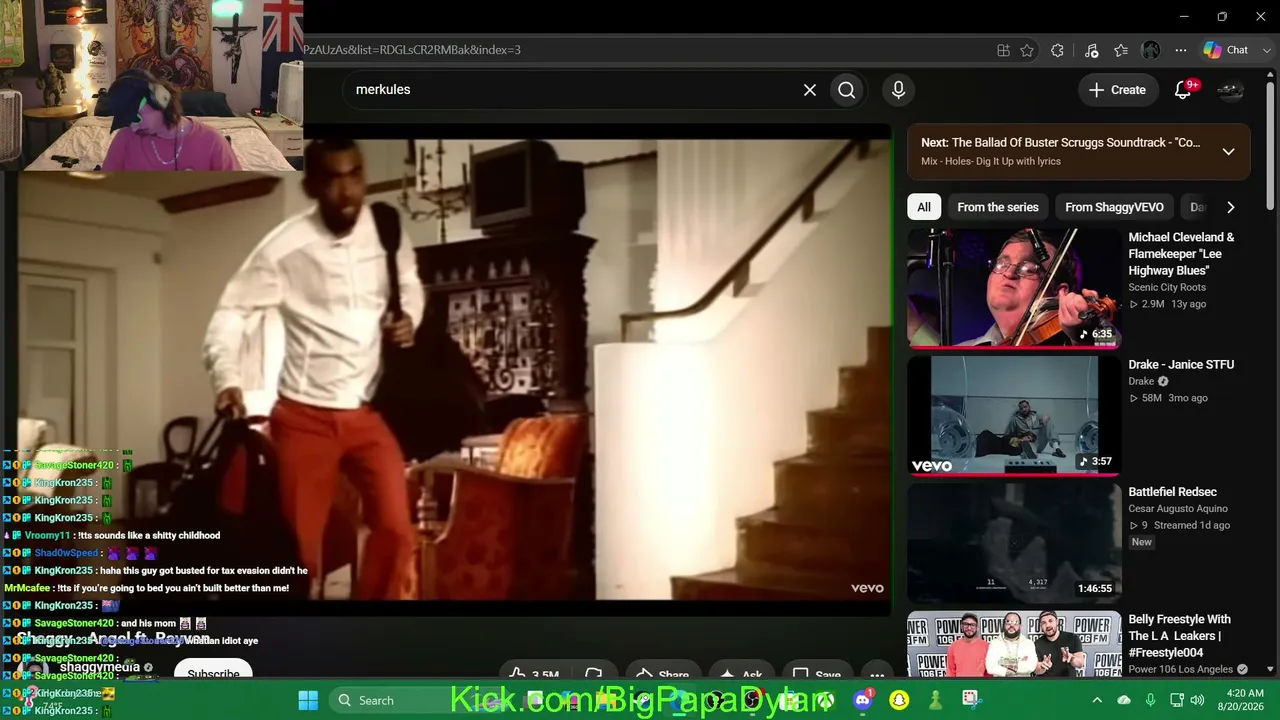Click the Create button
Image resolution: width=1280 pixels, height=720 pixels.
(1118, 90)
